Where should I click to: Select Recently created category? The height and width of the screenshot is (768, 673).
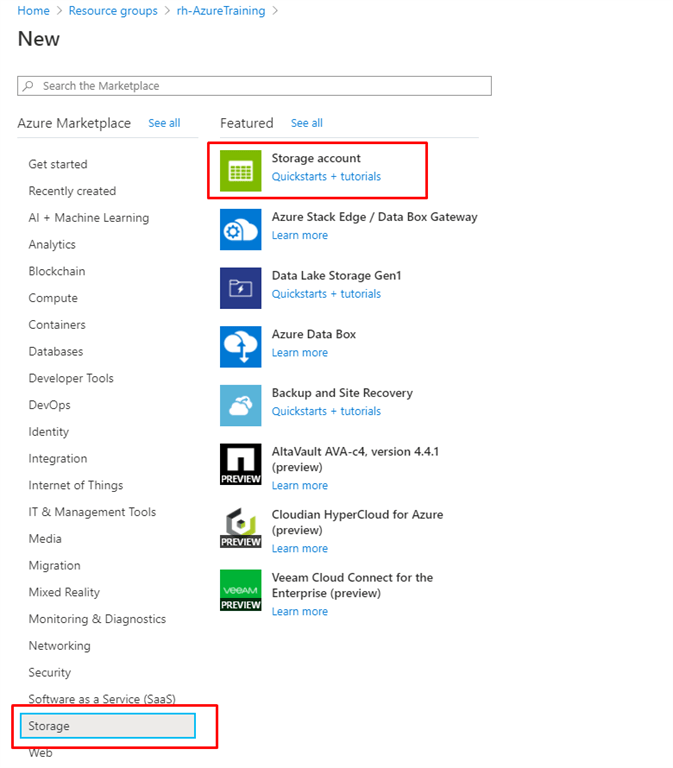tap(72, 191)
